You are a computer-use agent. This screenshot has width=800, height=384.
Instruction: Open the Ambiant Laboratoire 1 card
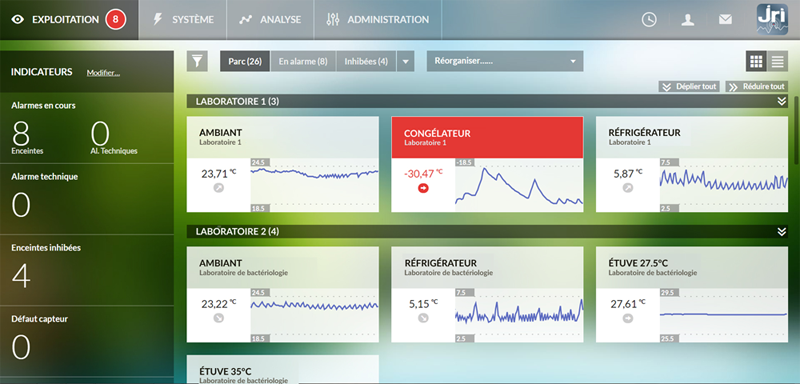(283, 164)
